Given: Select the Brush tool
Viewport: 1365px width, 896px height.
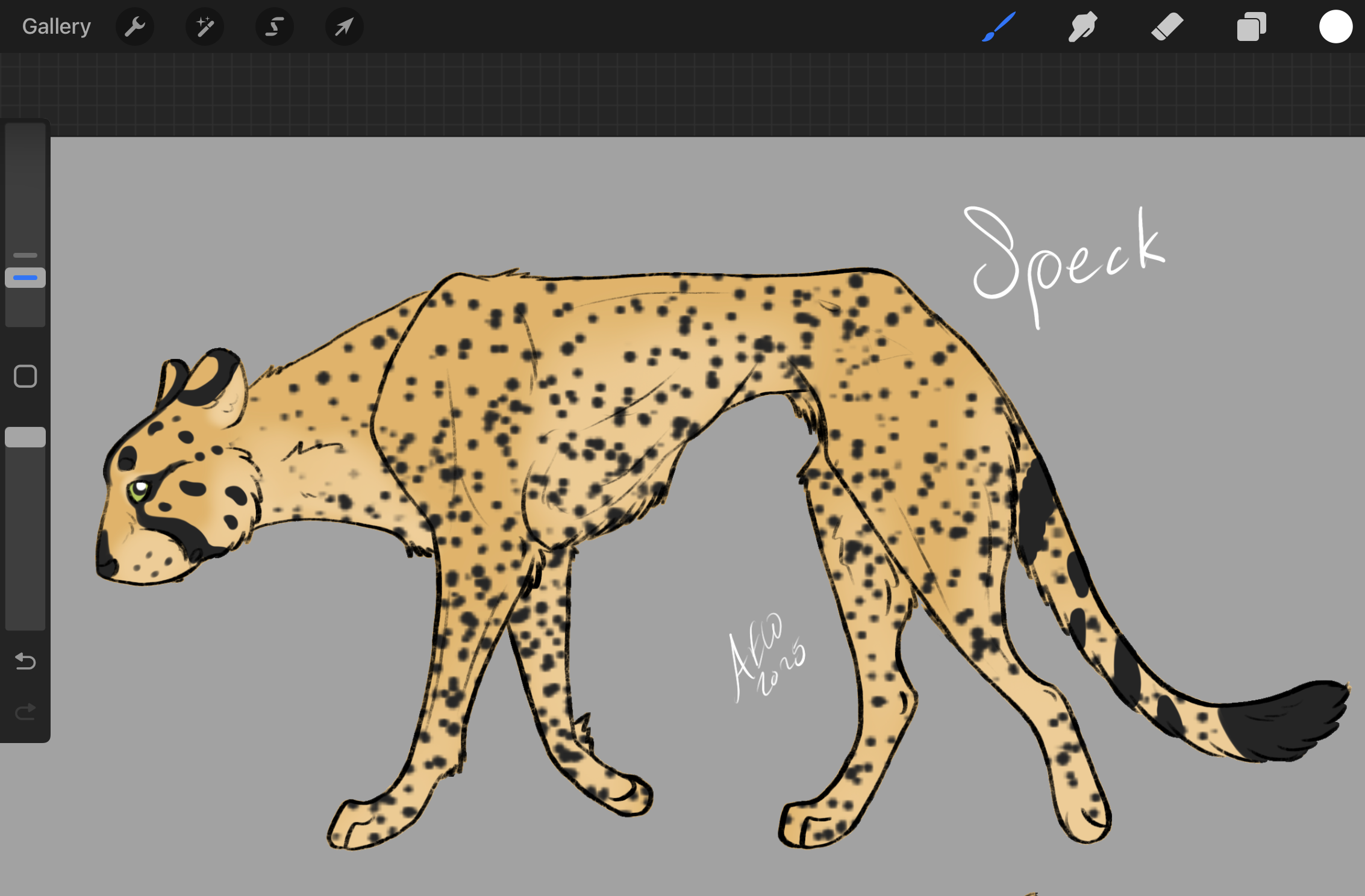Looking at the screenshot, I should click(x=999, y=26).
